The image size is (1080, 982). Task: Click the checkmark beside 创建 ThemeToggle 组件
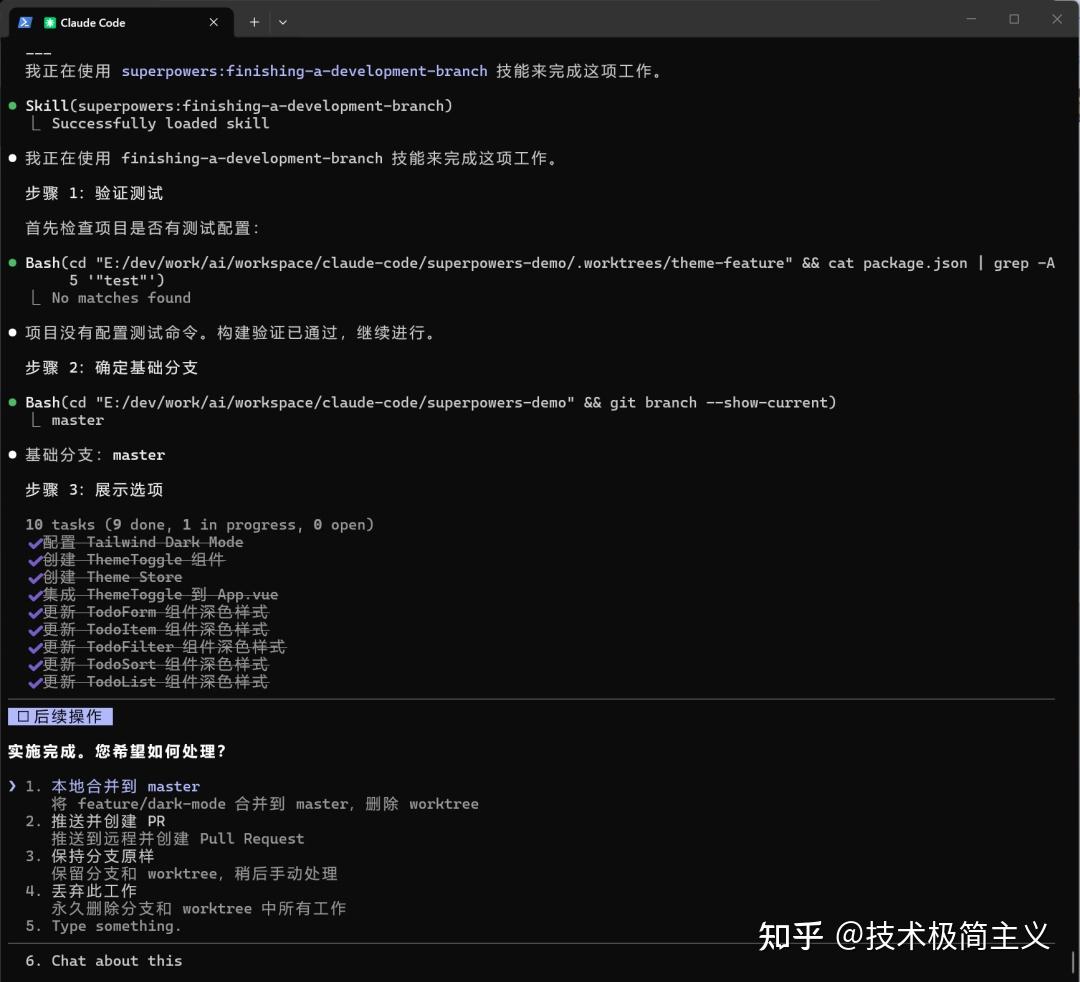click(x=34, y=560)
